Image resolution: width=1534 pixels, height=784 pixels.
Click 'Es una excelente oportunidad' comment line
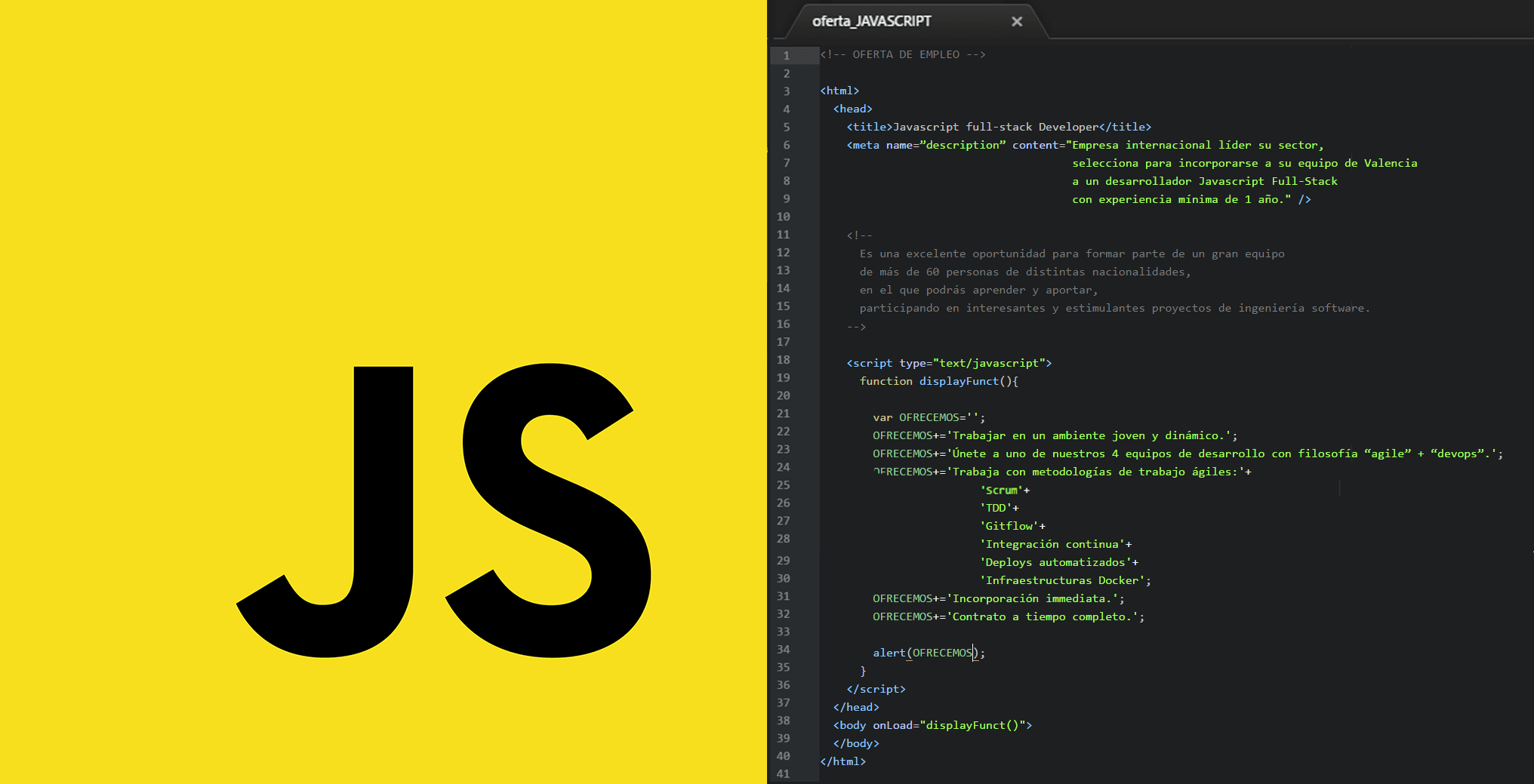coord(1072,254)
